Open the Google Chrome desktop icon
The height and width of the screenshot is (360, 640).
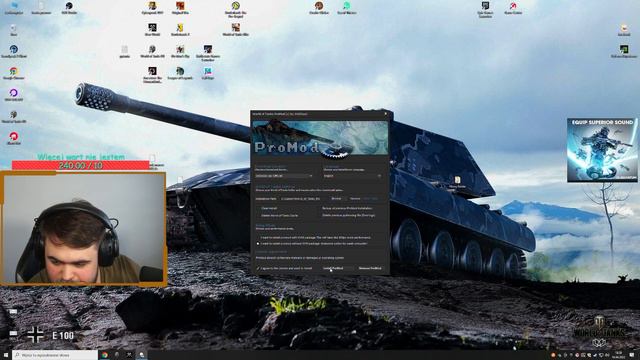[x=13, y=73]
